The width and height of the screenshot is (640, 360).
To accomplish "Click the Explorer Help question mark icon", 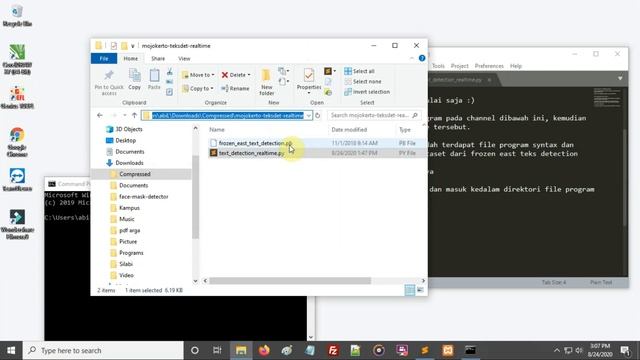I will click(x=422, y=58).
